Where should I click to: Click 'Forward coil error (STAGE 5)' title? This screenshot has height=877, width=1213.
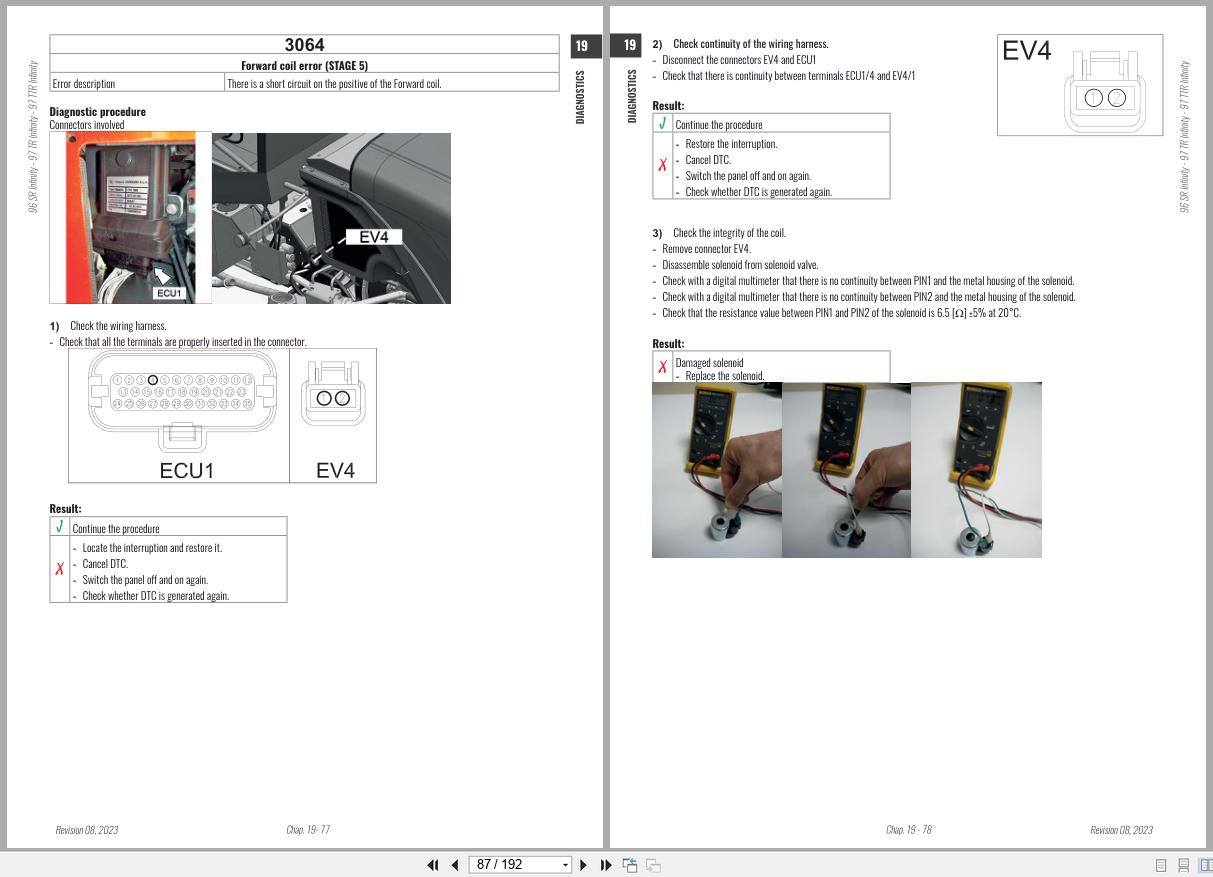[304, 66]
